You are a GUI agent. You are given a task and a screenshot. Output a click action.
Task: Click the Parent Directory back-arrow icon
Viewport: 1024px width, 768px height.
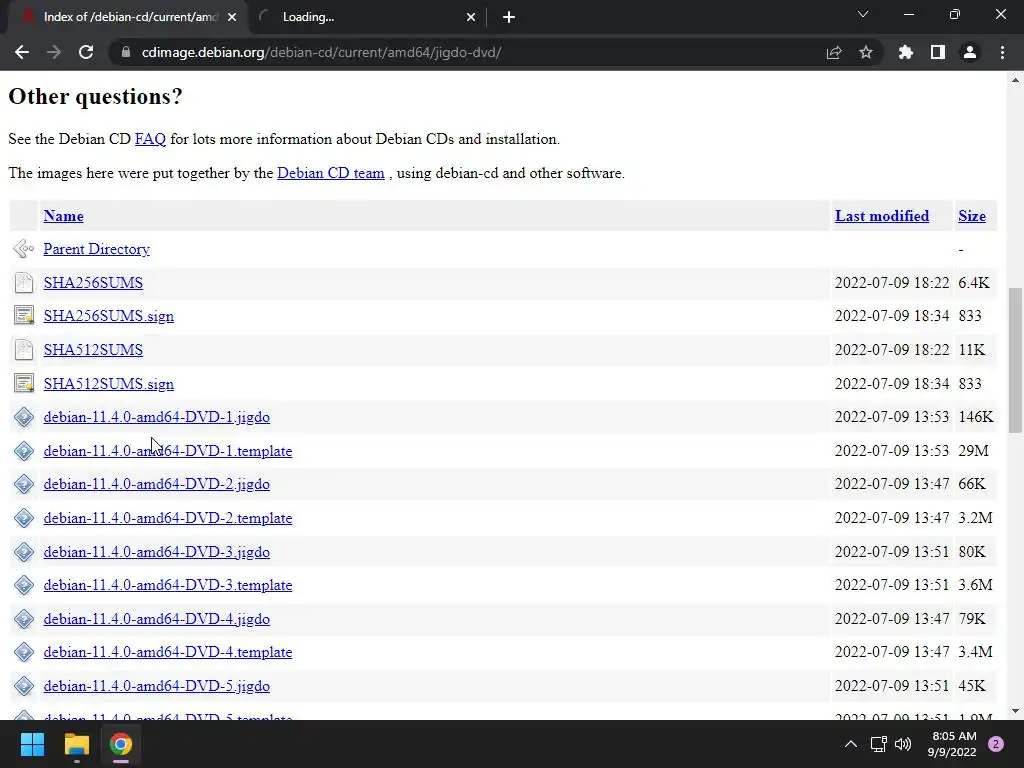point(24,249)
